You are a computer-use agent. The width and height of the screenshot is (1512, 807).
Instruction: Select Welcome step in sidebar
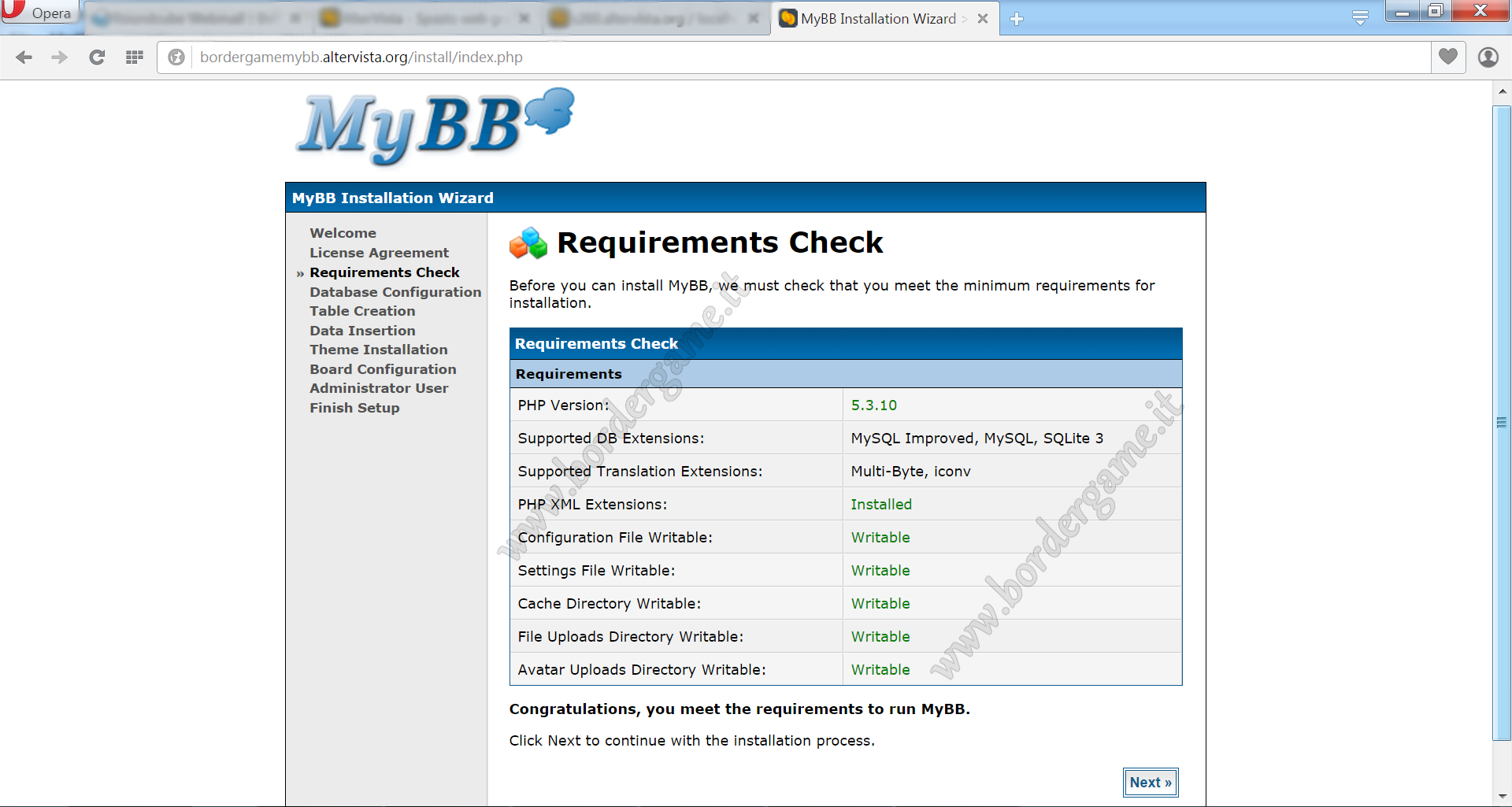pos(343,233)
